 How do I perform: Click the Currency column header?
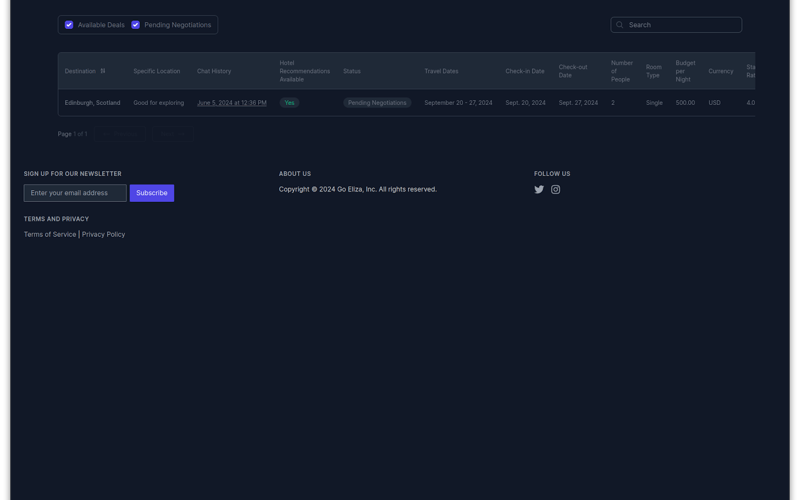720,71
